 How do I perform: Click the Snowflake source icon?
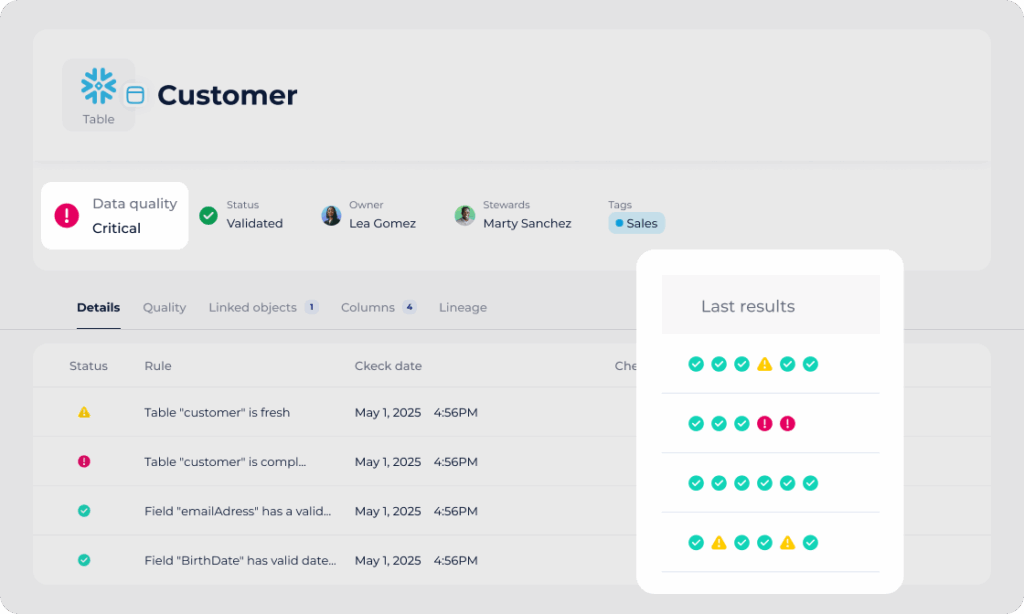coord(97,86)
